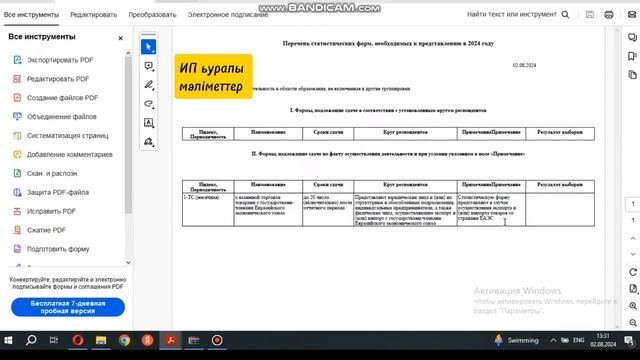Click the Create PDF files icon

pyautogui.click(x=17, y=98)
